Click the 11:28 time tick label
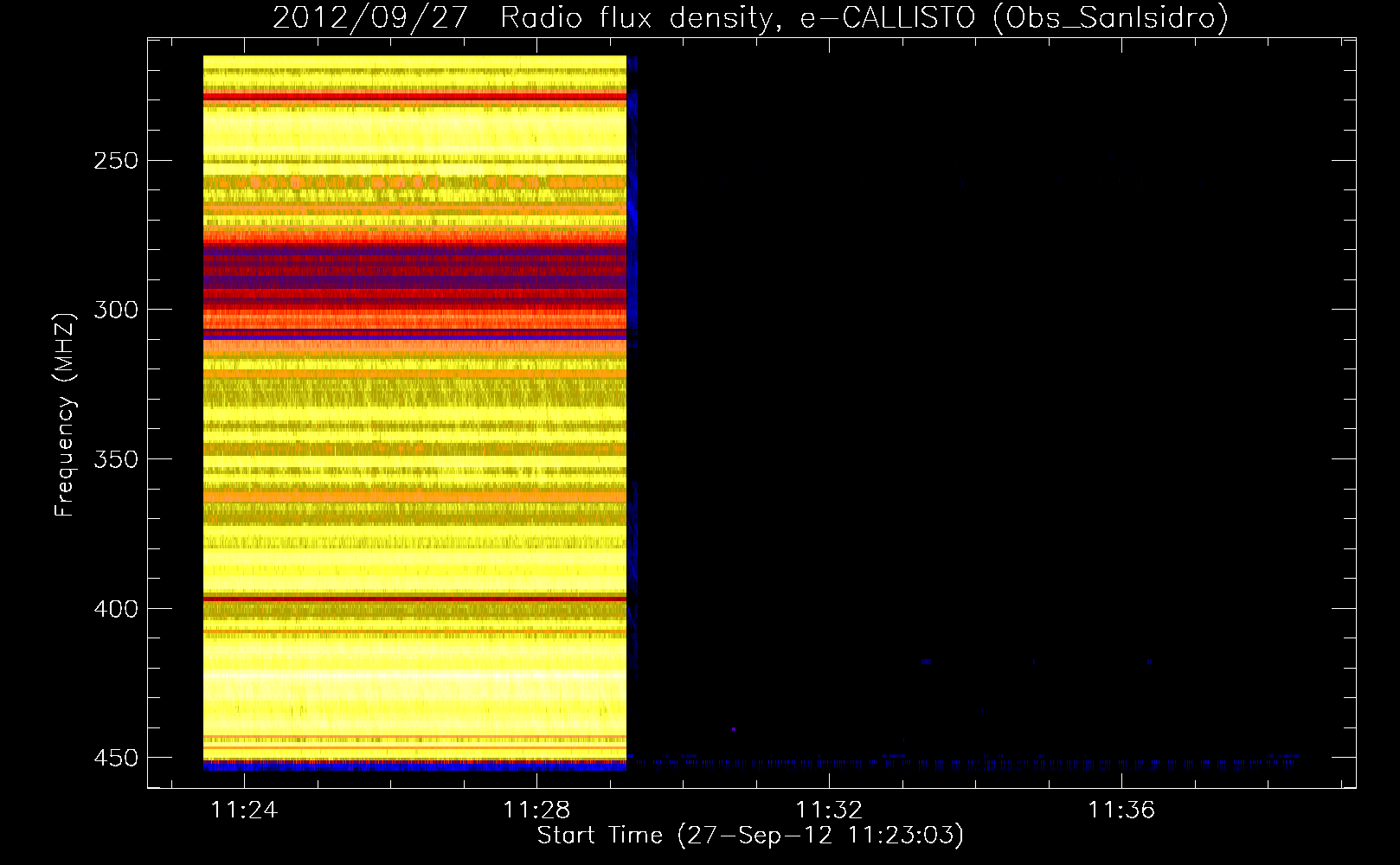Viewport: 1400px width, 865px height. click(x=536, y=810)
